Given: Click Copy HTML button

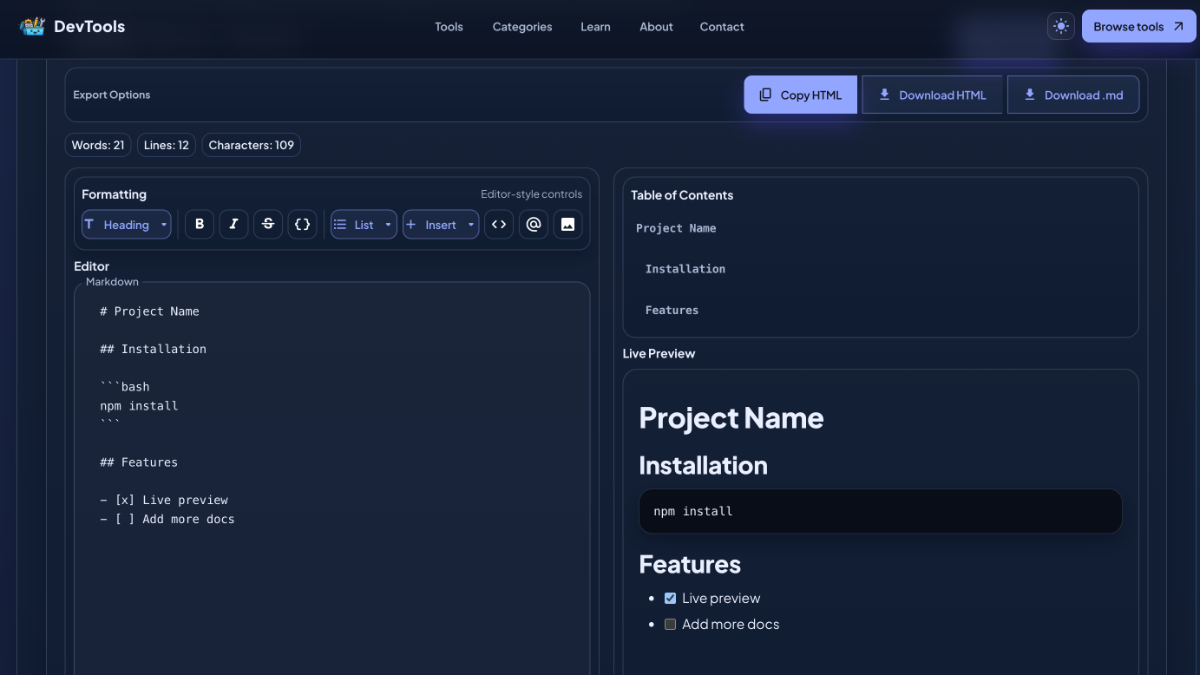Looking at the screenshot, I should (800, 95).
